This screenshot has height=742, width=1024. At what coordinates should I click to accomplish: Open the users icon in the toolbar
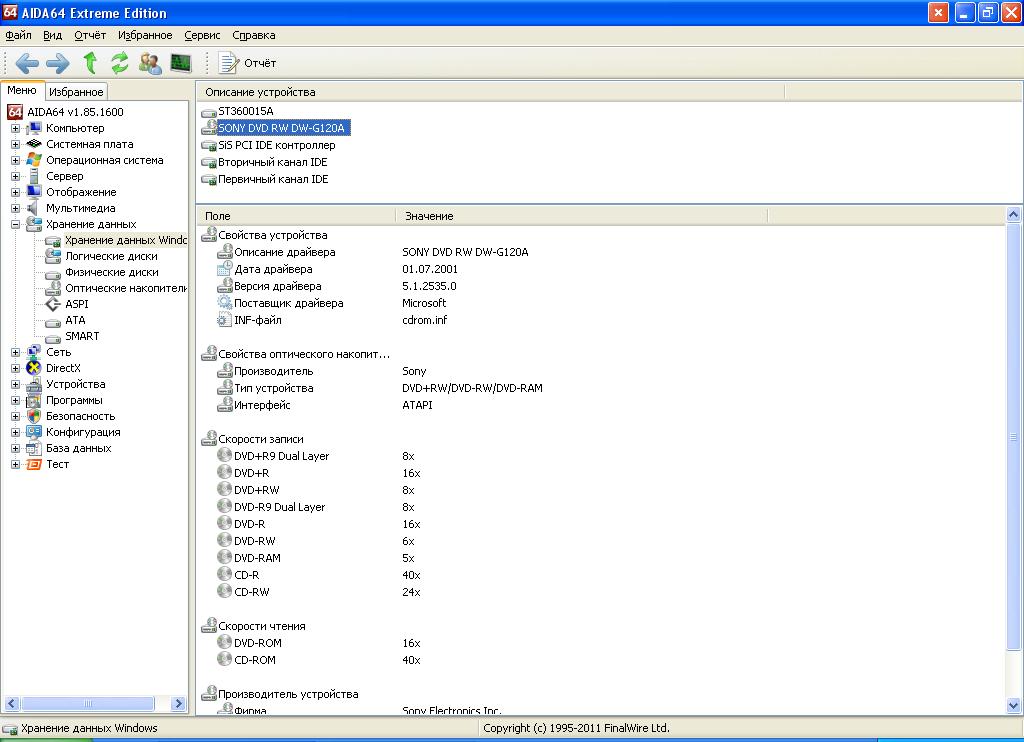coord(150,63)
